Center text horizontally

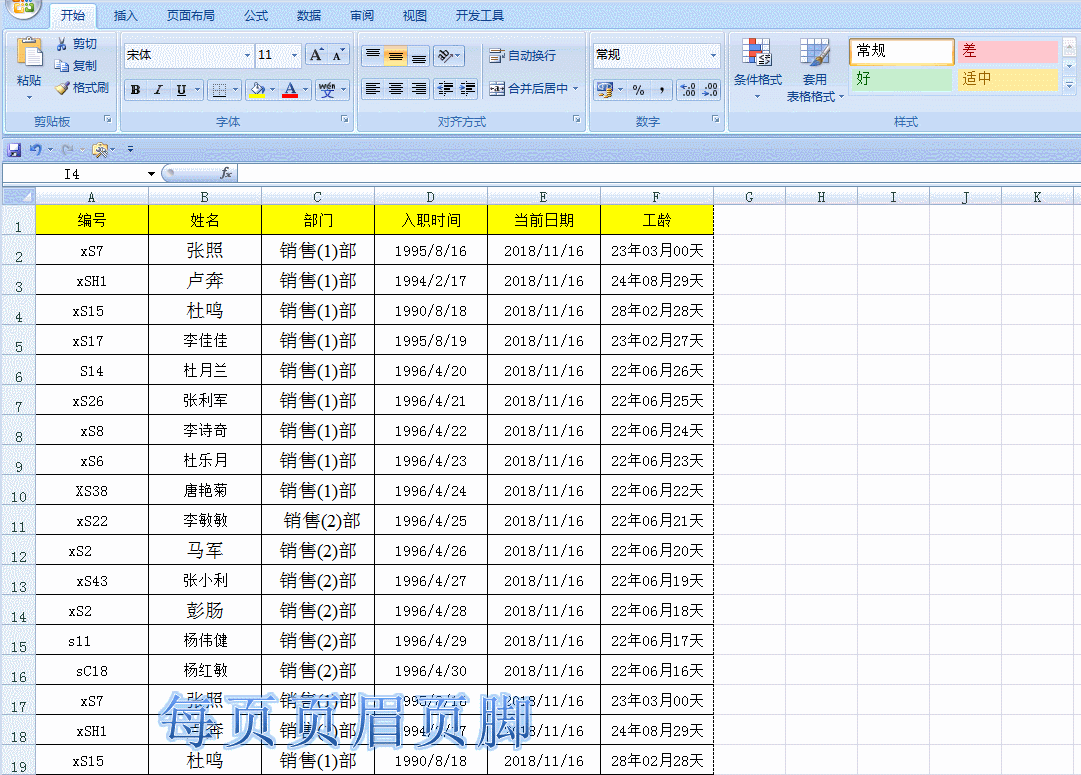pyautogui.click(x=396, y=89)
